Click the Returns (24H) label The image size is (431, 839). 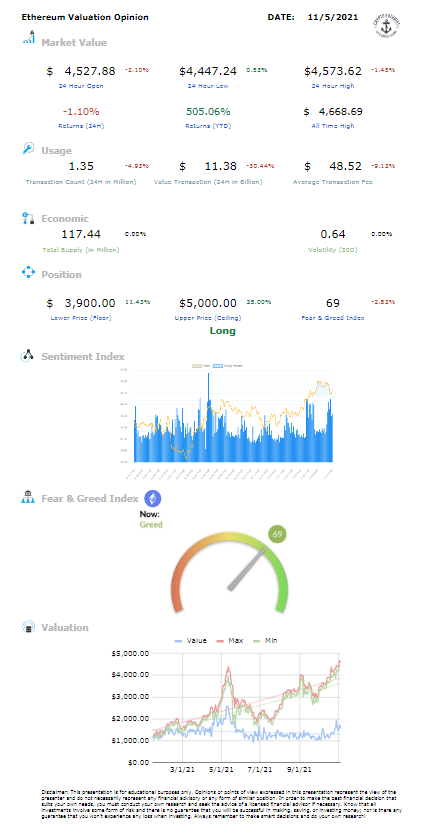(81, 126)
